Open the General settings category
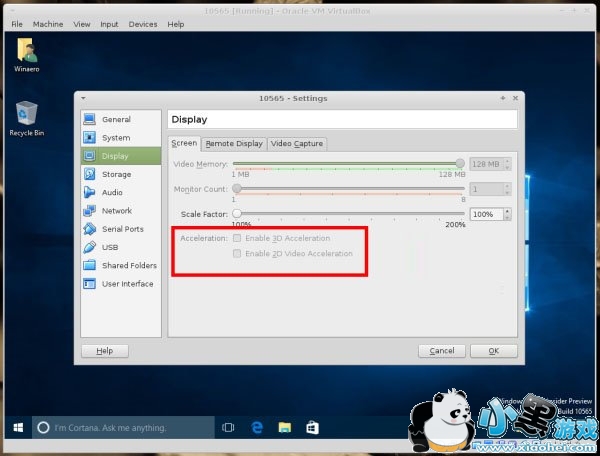The image size is (600, 456). click(115, 119)
